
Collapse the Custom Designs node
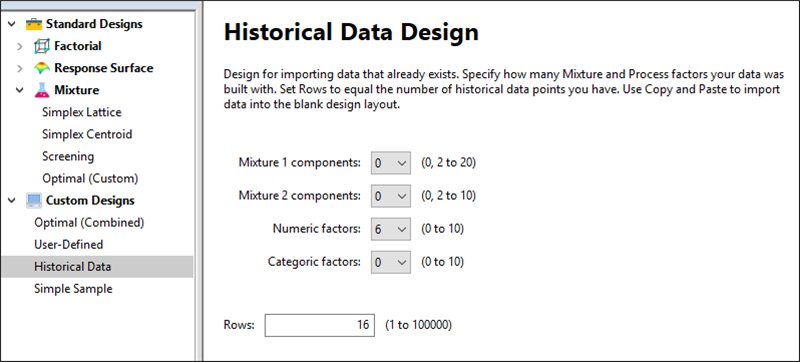pos(12,200)
